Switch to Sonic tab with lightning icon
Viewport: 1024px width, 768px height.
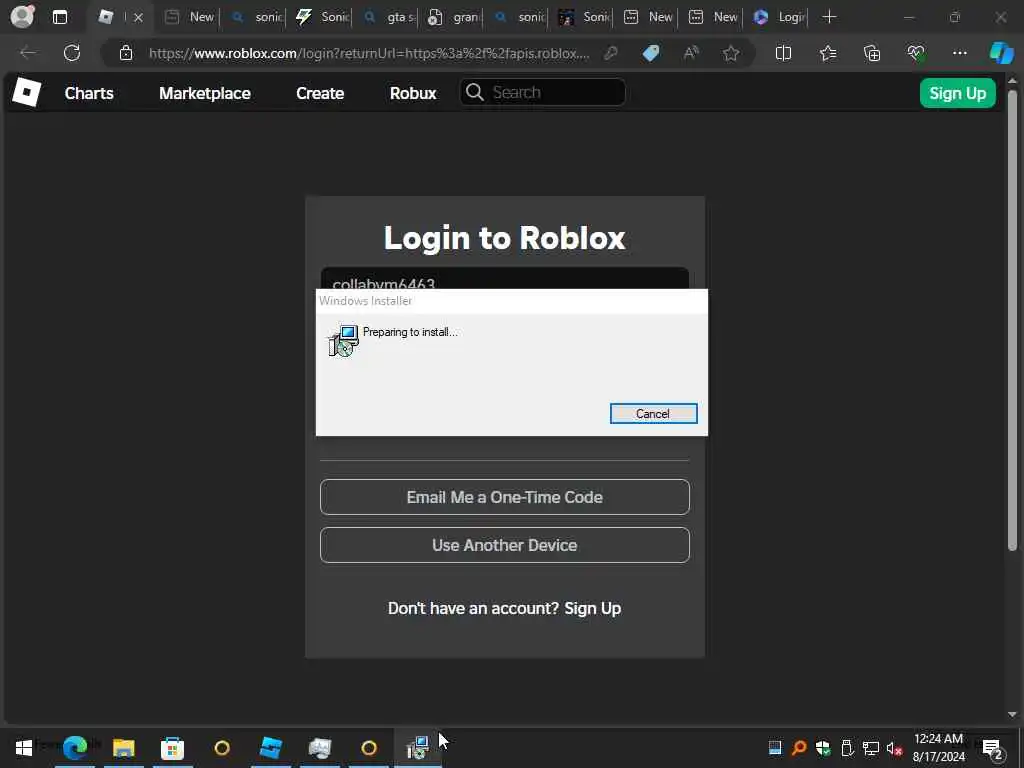click(323, 17)
